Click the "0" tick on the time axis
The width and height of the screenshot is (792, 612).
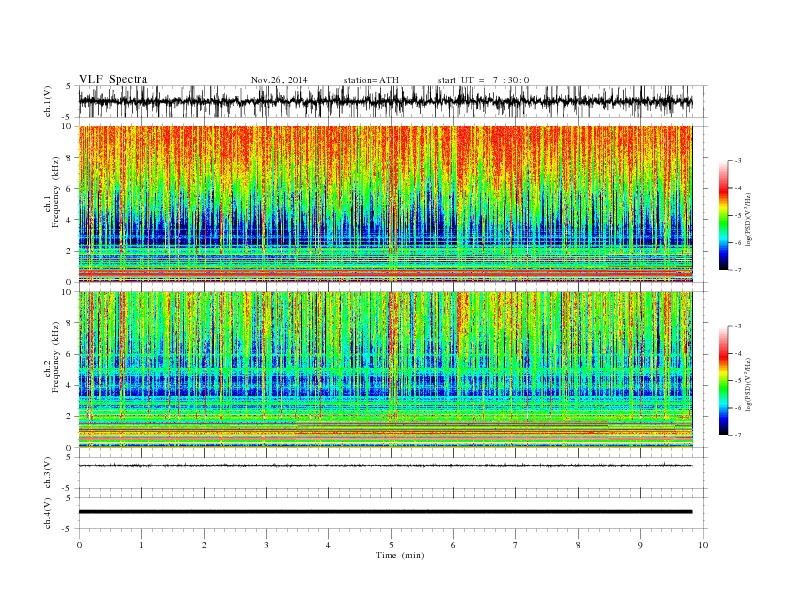tap(79, 545)
